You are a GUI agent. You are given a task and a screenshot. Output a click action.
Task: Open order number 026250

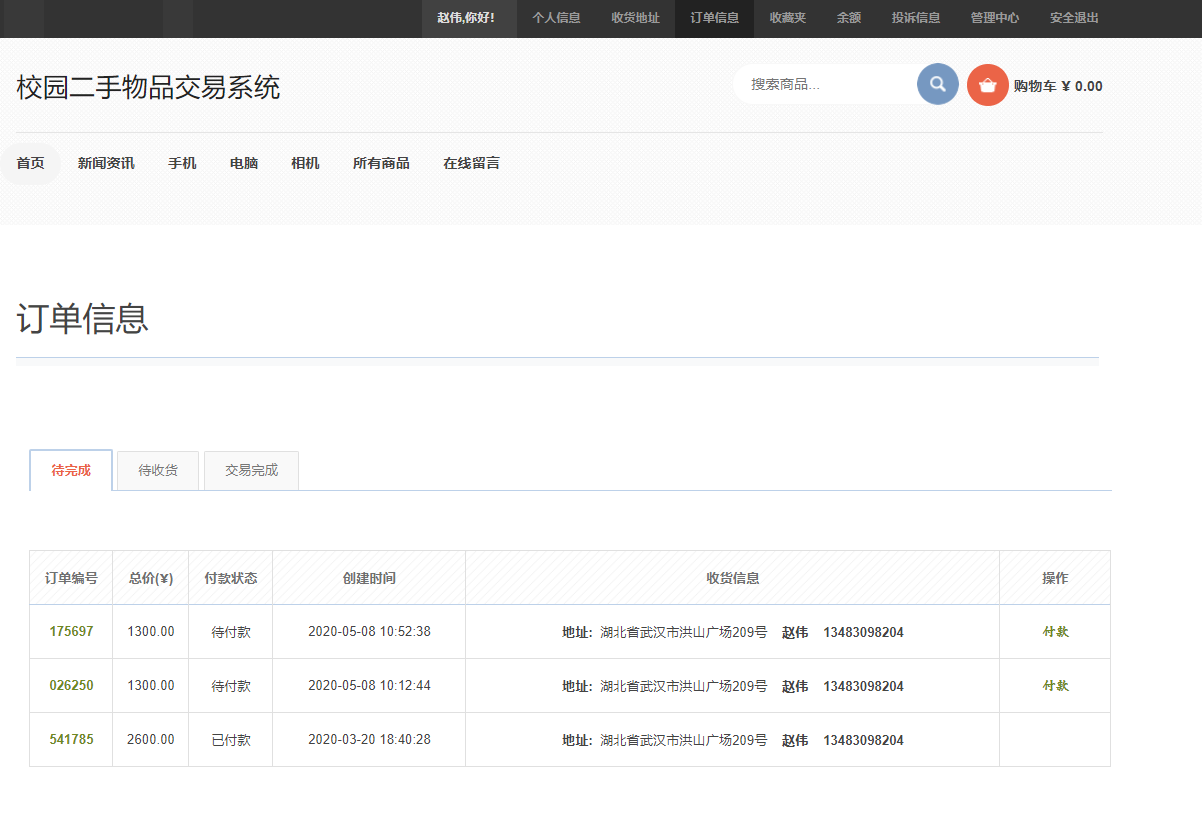[x=71, y=686]
